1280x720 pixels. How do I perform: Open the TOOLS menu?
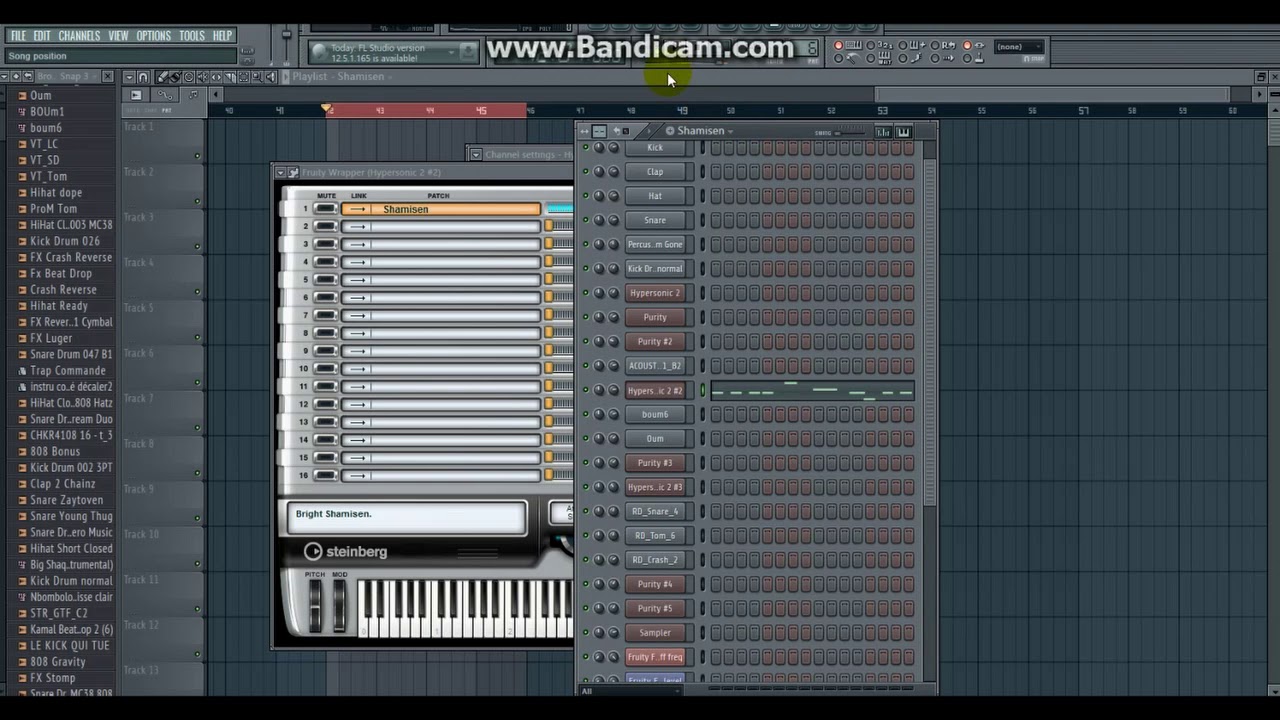(192, 36)
